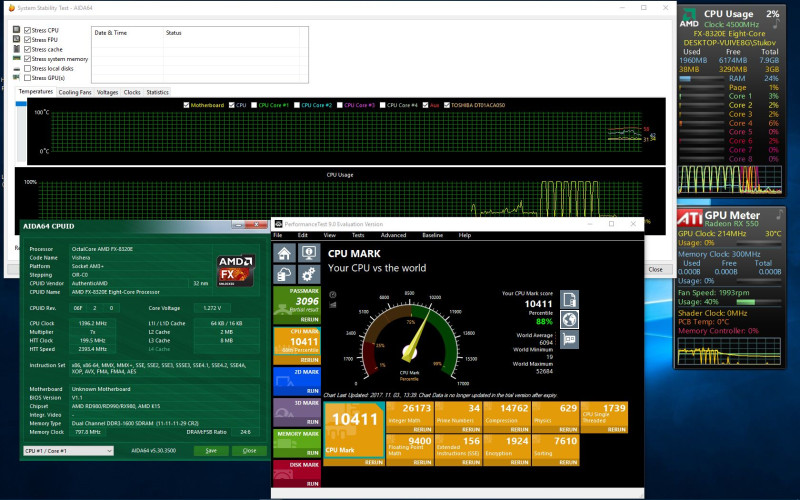Click the AMD FX logo in the CPUID window
This screenshot has width=800, height=500.
(236, 269)
